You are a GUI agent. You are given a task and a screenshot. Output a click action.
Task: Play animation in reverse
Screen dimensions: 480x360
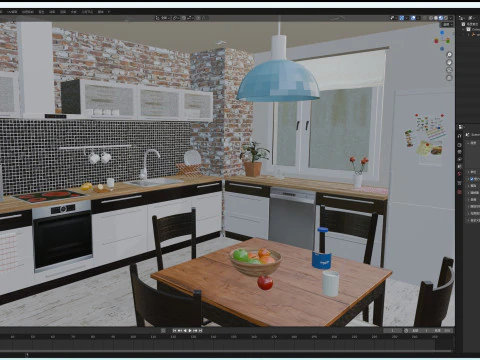pos(185,331)
